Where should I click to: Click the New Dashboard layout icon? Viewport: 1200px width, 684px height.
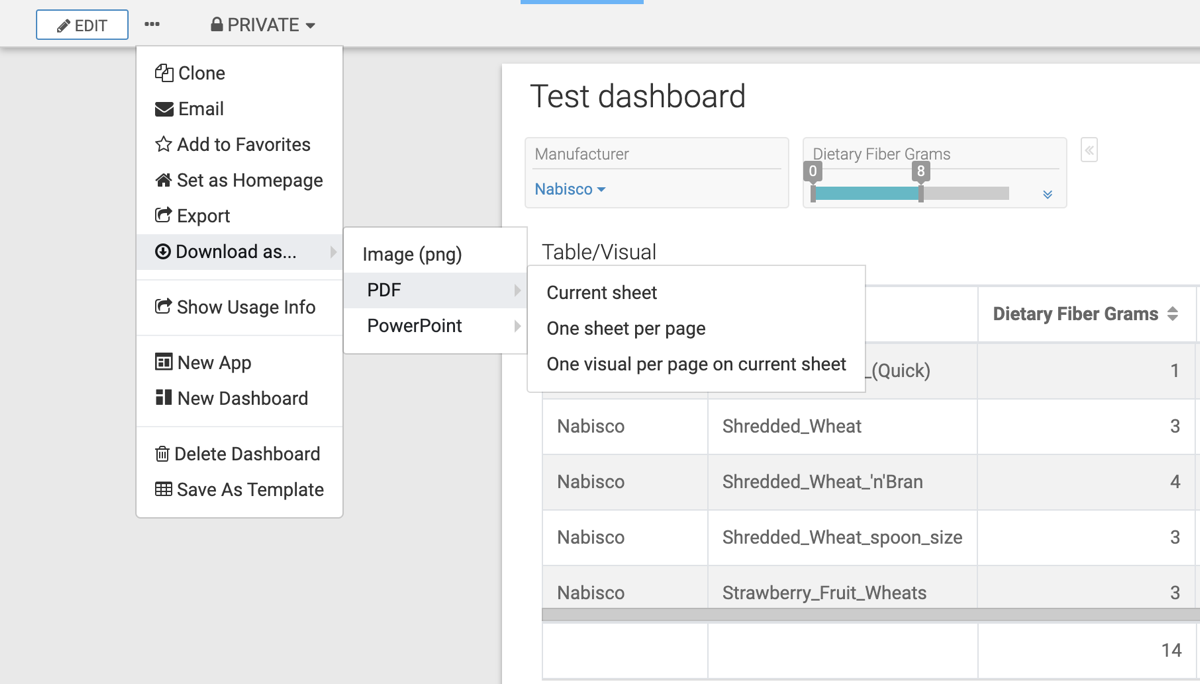[163, 398]
